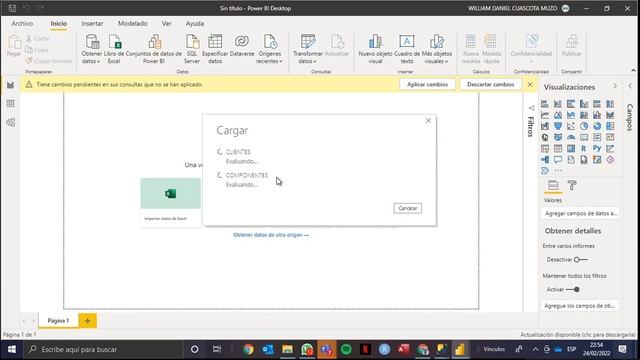Add a slicer visual
Image resolution: width=640 pixels, height=360 pixels.
point(545,149)
